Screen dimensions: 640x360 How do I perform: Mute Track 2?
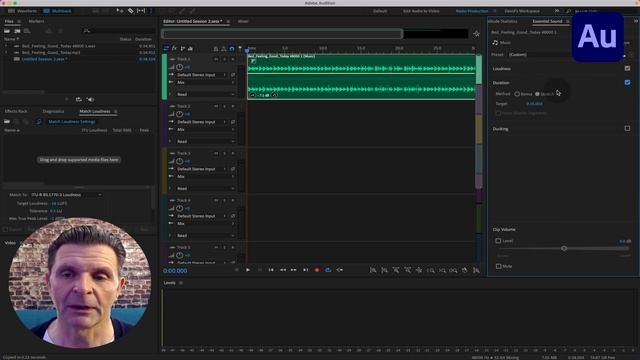(x=216, y=106)
